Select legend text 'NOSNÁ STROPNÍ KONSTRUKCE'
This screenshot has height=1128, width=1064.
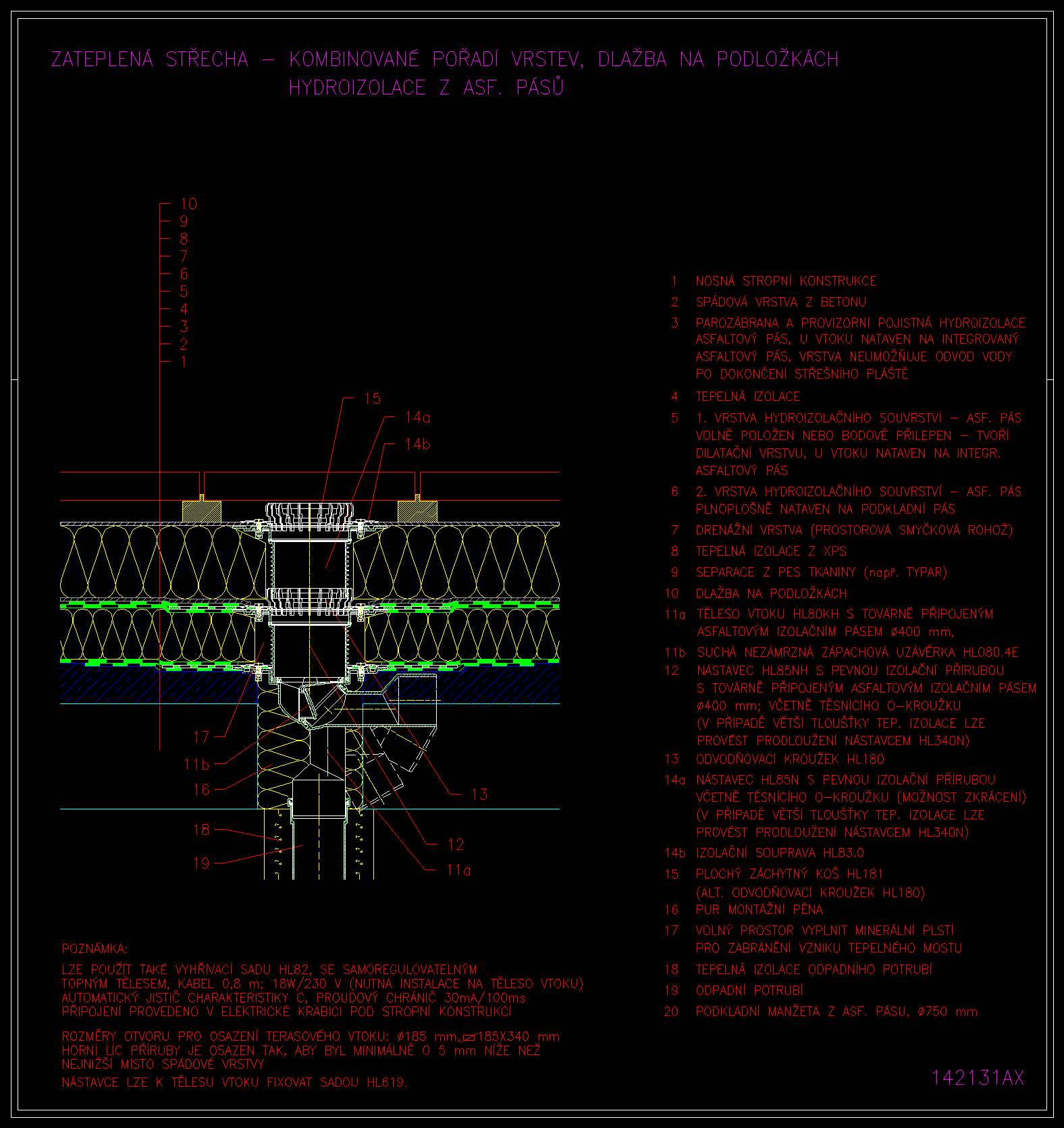786,281
